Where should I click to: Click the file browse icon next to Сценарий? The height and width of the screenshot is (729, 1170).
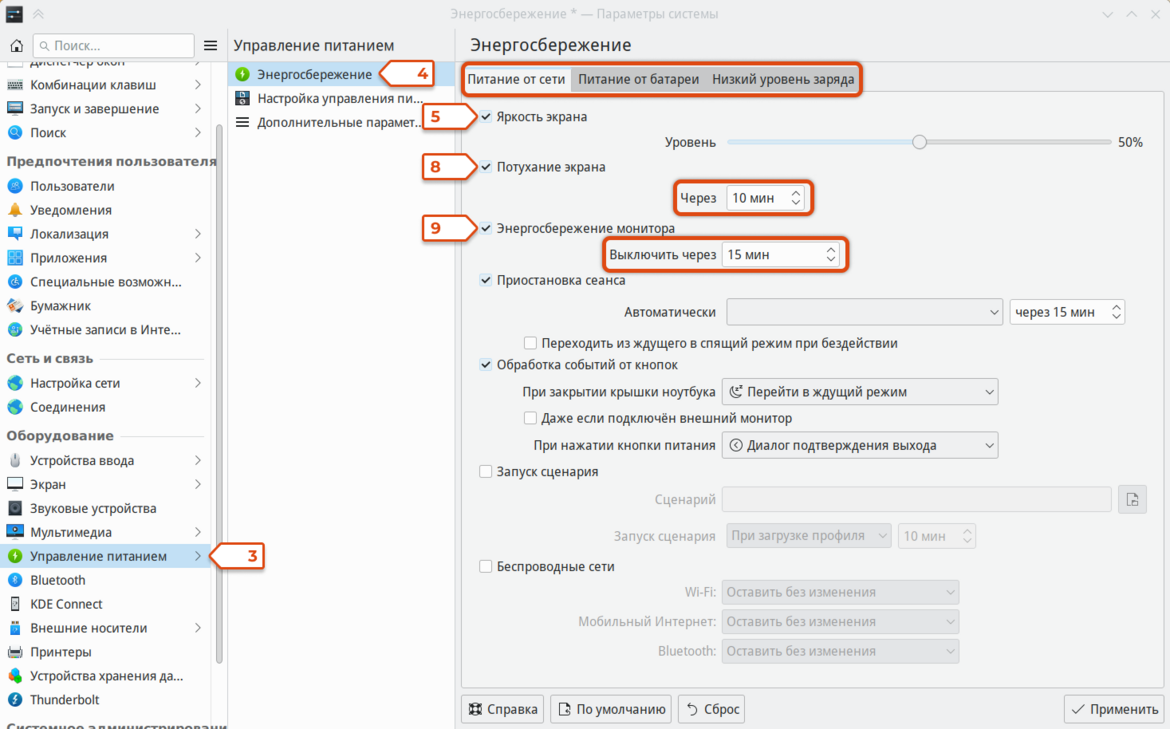1132,499
